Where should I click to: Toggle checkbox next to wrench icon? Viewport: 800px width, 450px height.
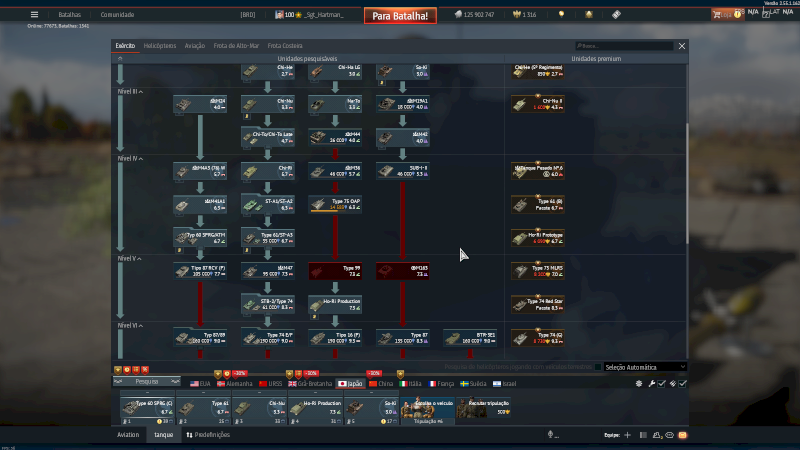click(x=662, y=384)
